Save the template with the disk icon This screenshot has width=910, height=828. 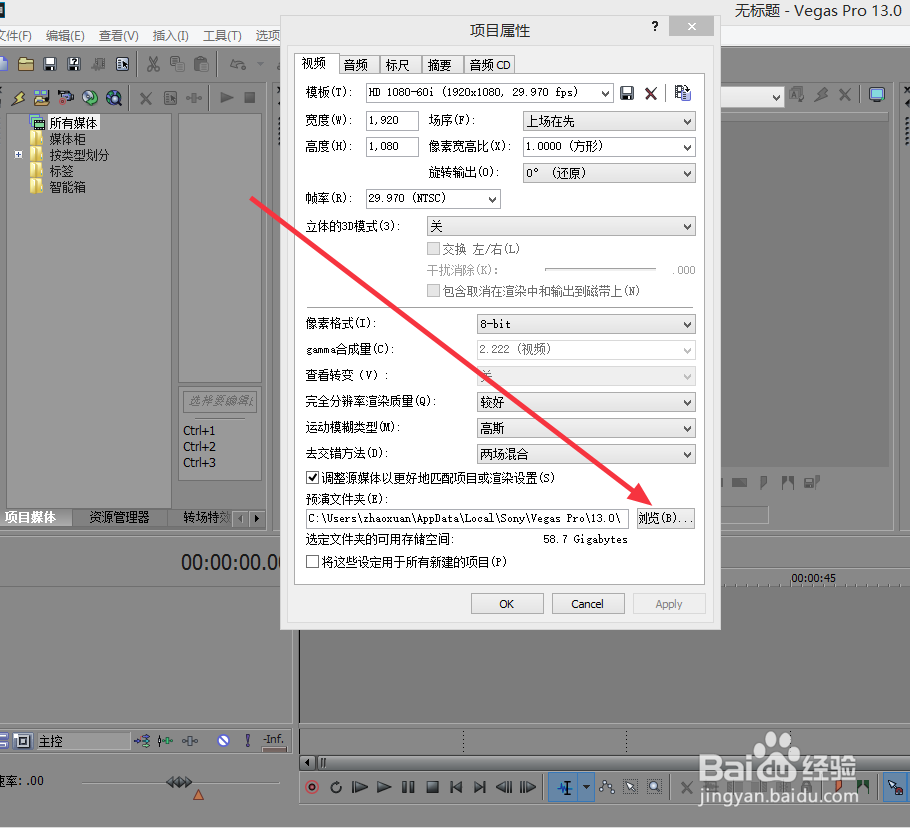627,93
